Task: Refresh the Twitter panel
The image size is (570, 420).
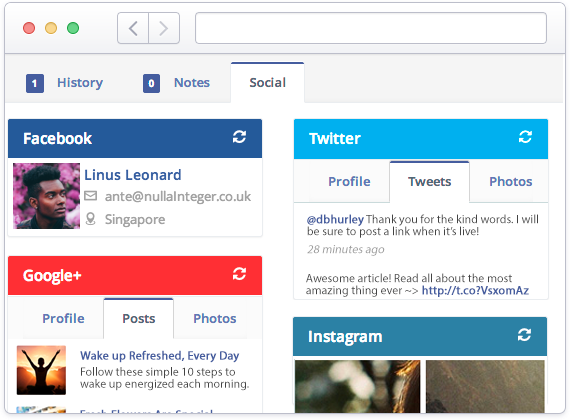Action: (x=525, y=137)
